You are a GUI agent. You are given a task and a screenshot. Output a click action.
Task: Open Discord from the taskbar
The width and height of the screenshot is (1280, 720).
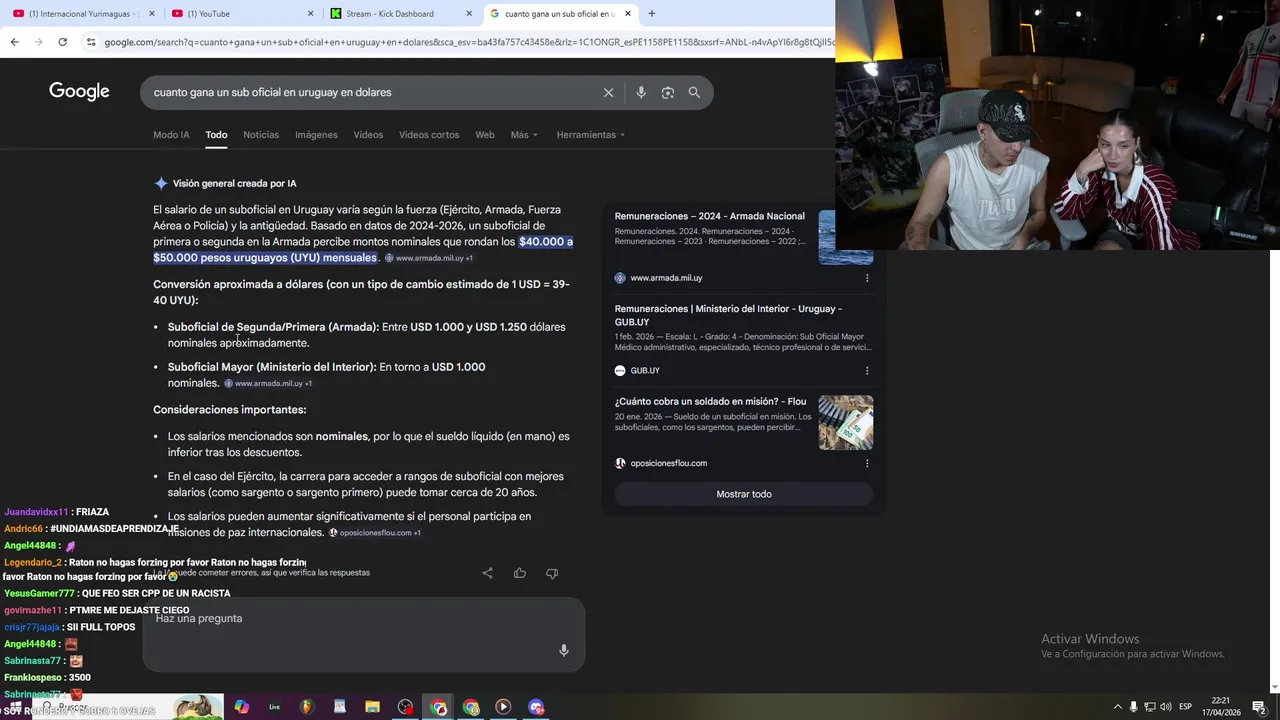[536, 707]
